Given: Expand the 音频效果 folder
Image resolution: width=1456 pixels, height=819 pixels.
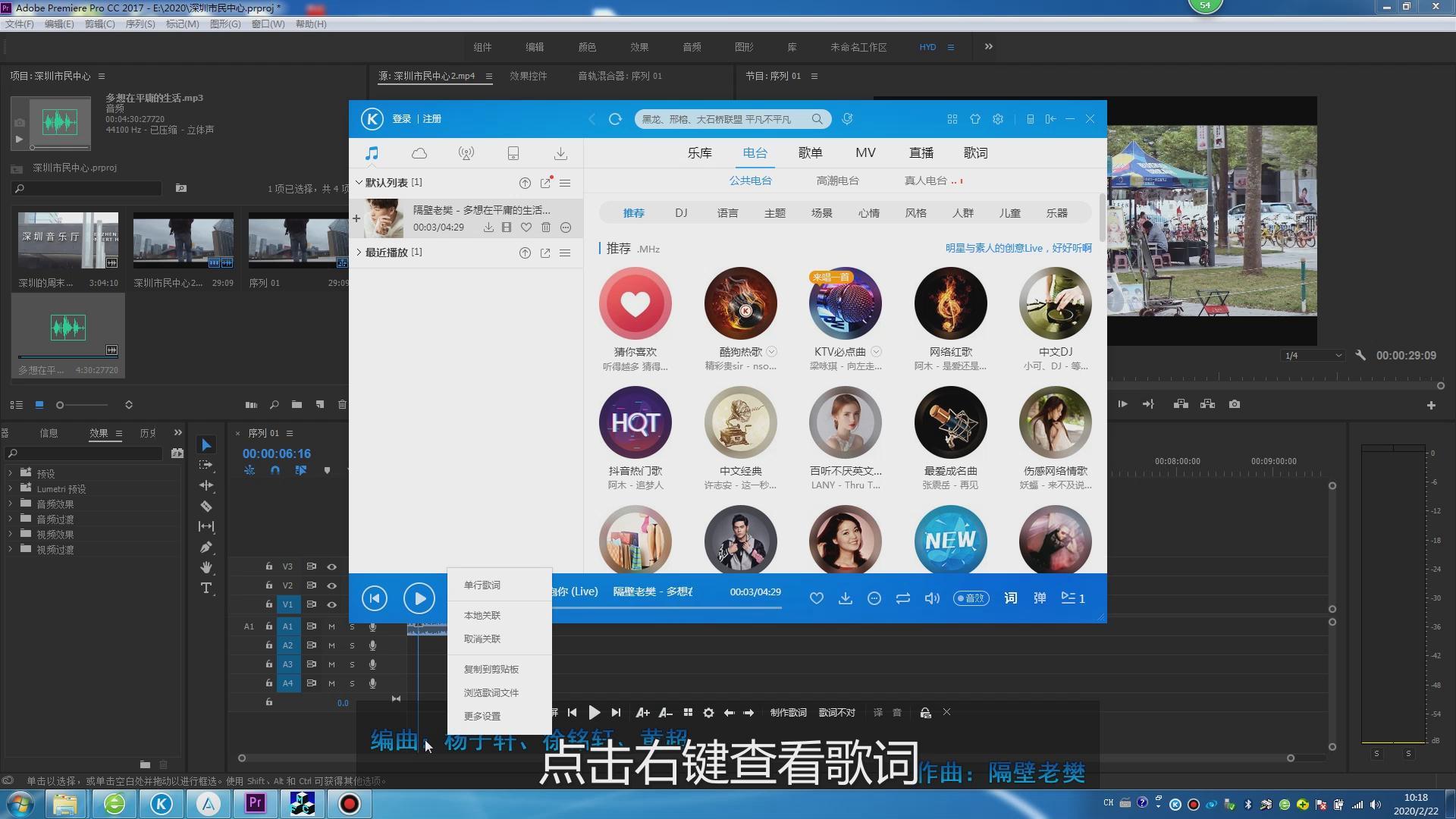Looking at the screenshot, I should coord(11,504).
